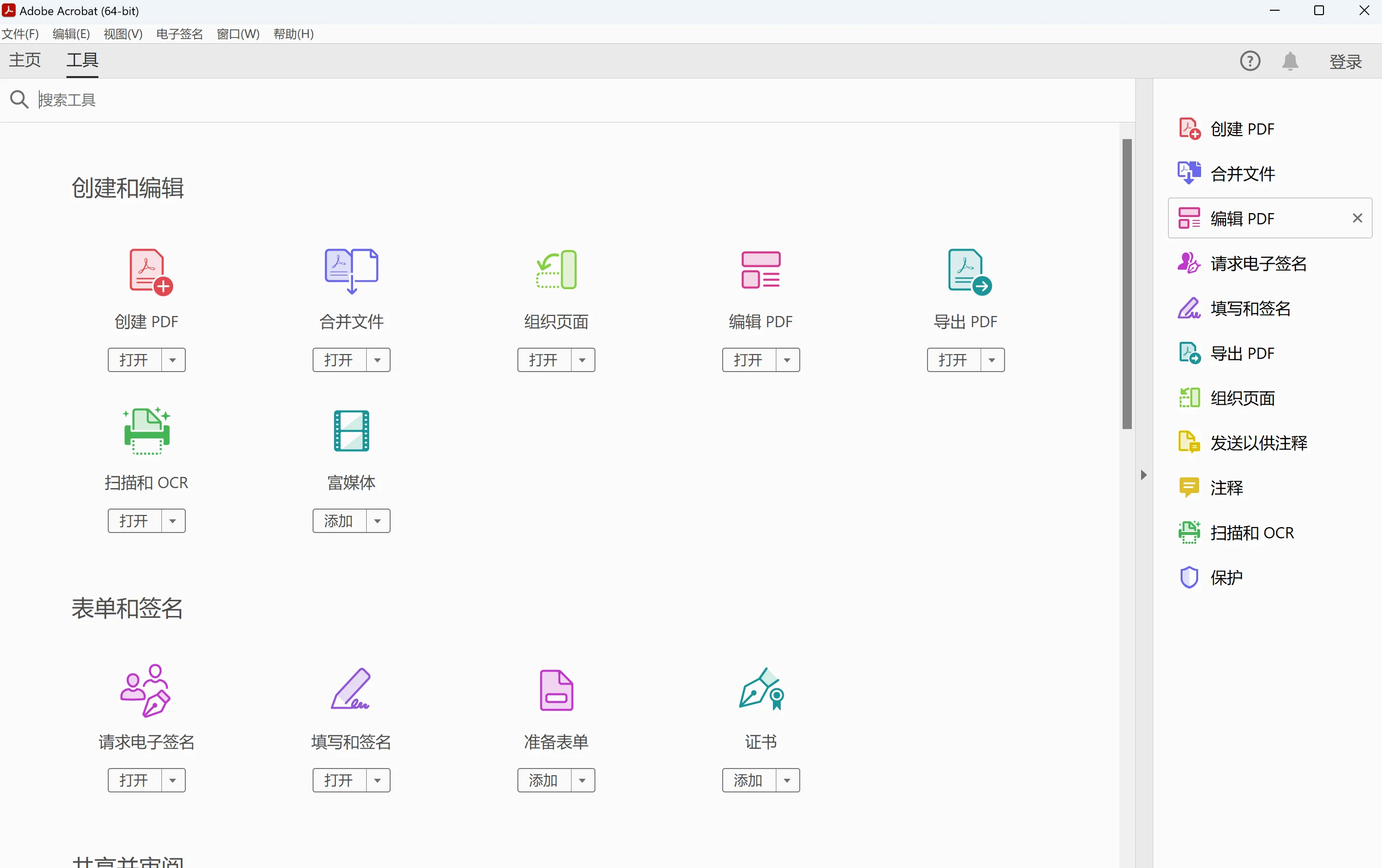This screenshot has width=1382, height=868.
Task: Click the 准备表单 form icon
Action: point(556,690)
